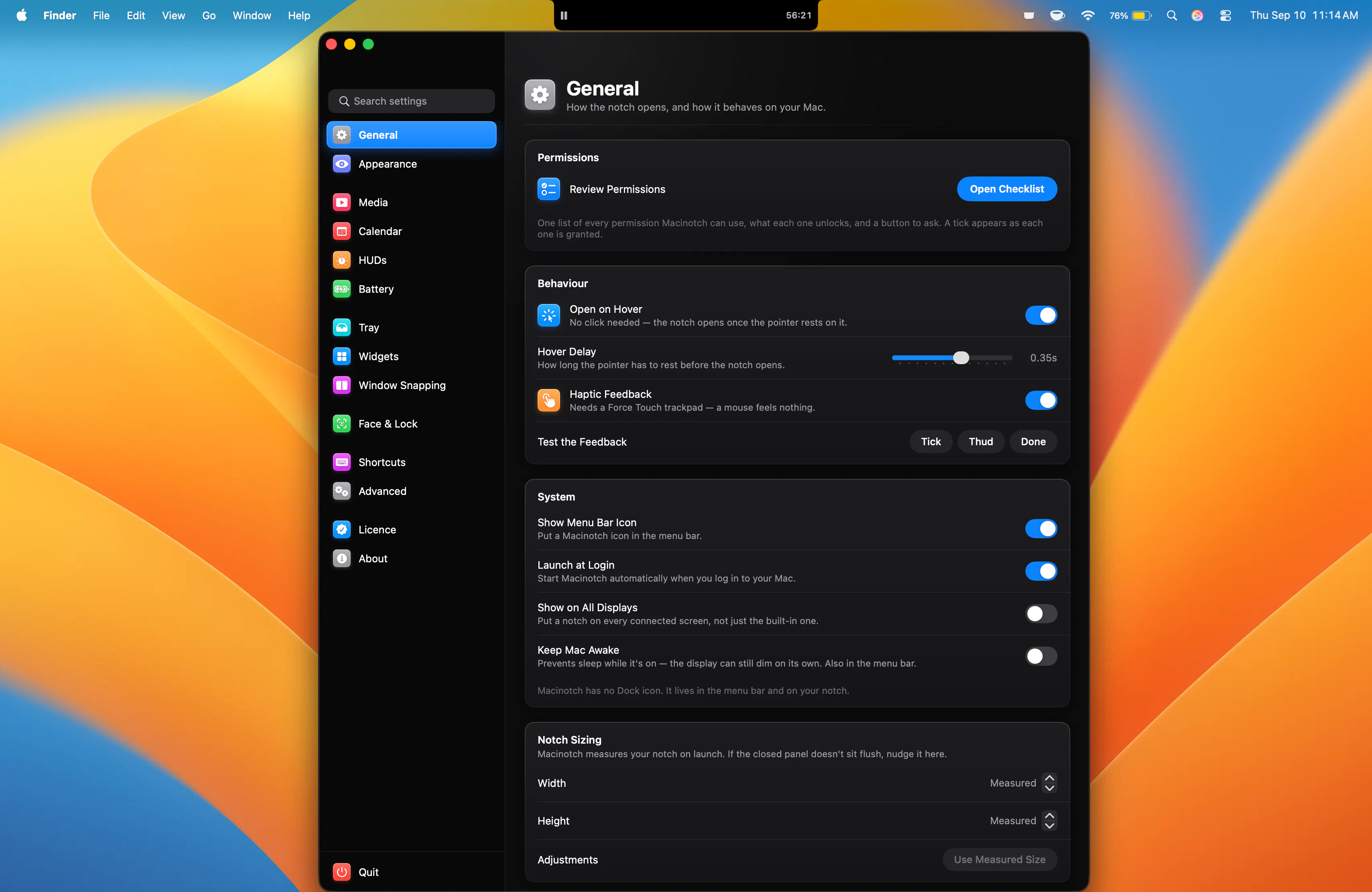Image resolution: width=1372 pixels, height=892 pixels.
Task: Test the Tick haptic feedback
Action: click(930, 442)
